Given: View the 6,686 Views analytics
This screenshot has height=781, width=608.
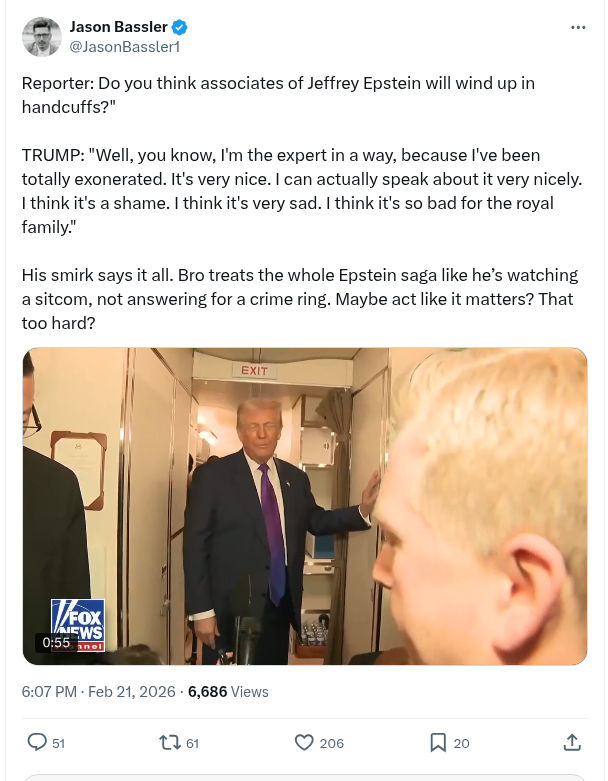Looking at the screenshot, I should pyautogui.click(x=228, y=691).
